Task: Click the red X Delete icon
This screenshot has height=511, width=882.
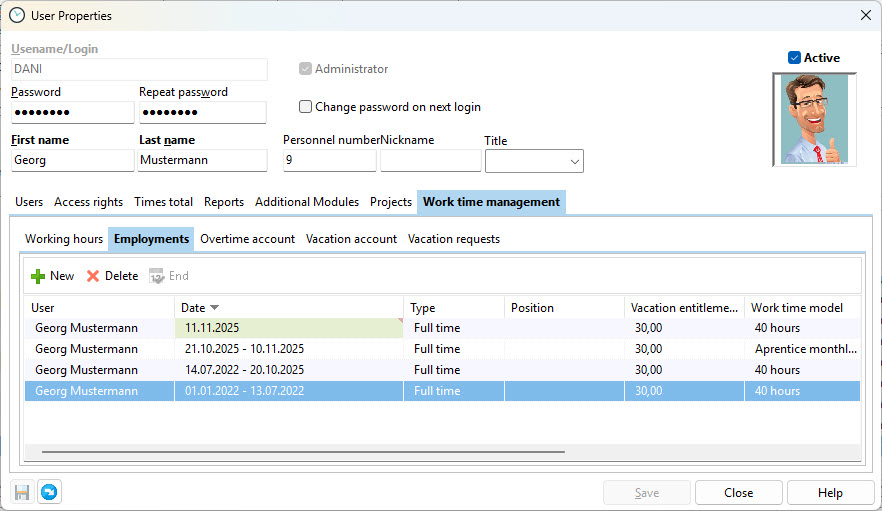Action: pyautogui.click(x=93, y=276)
